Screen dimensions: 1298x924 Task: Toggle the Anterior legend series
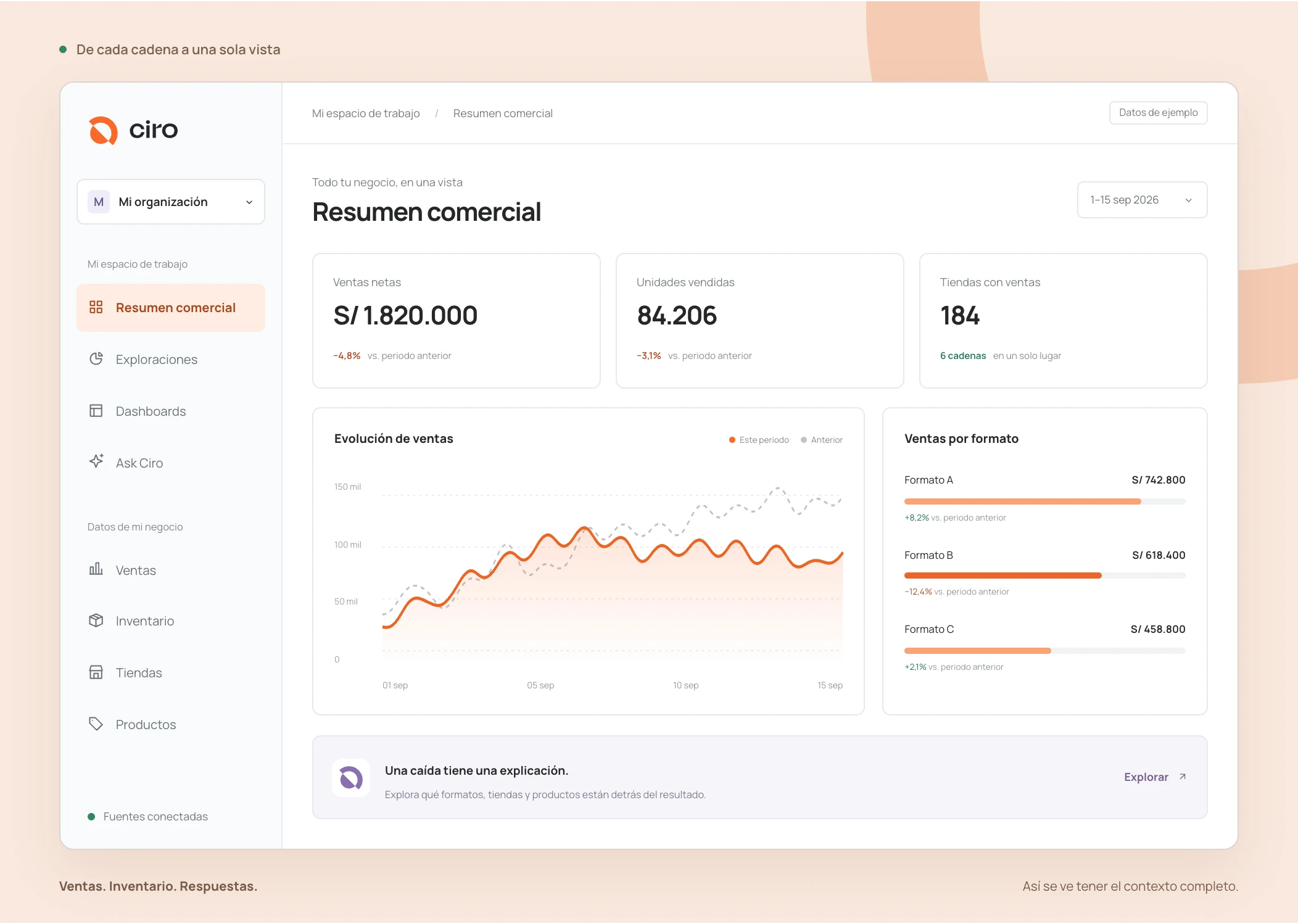[822, 440]
